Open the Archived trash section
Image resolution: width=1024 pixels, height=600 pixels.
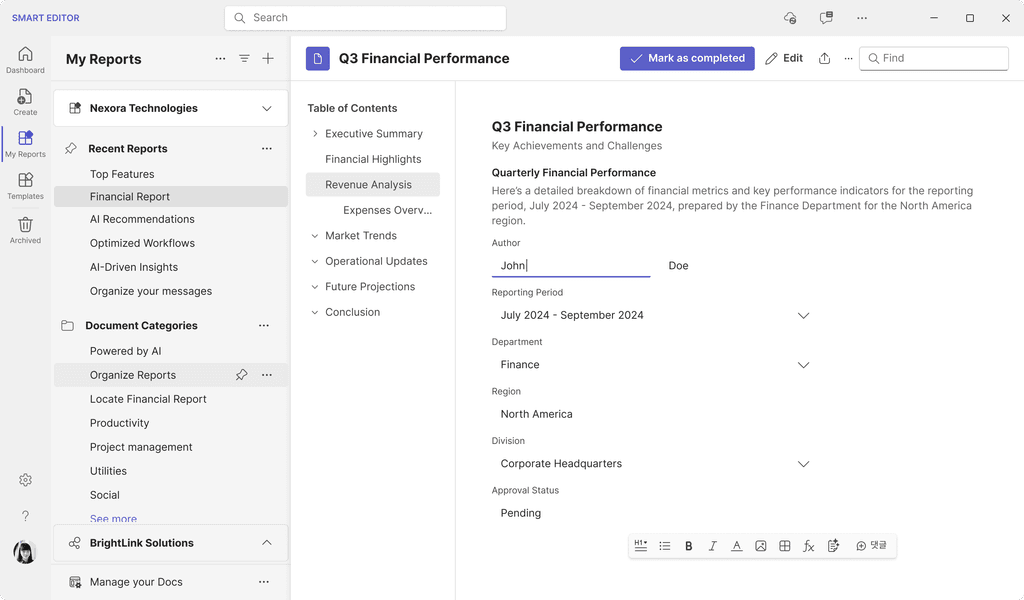pyautogui.click(x=25, y=230)
